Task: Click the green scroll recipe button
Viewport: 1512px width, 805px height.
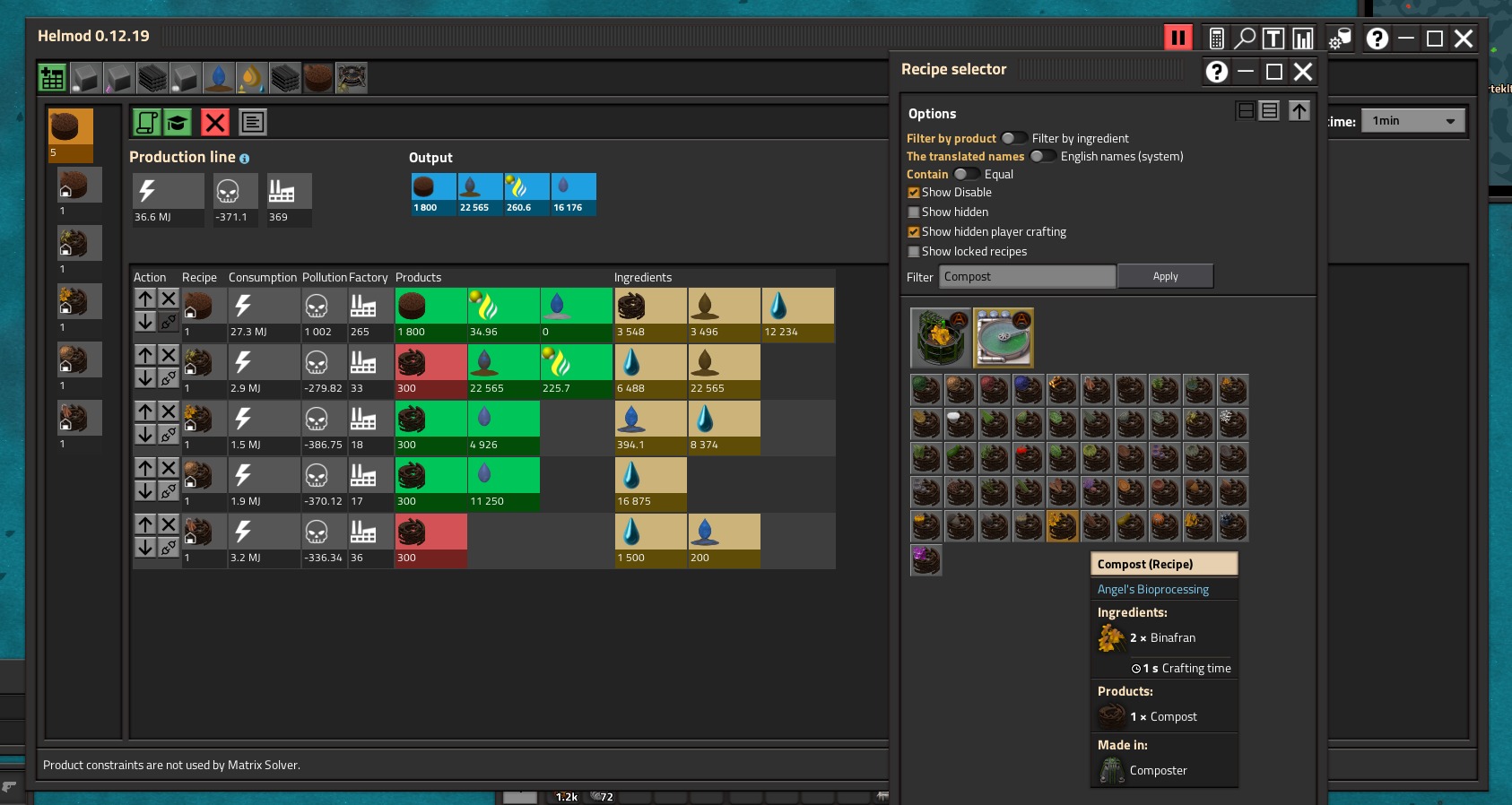Action: [x=147, y=122]
